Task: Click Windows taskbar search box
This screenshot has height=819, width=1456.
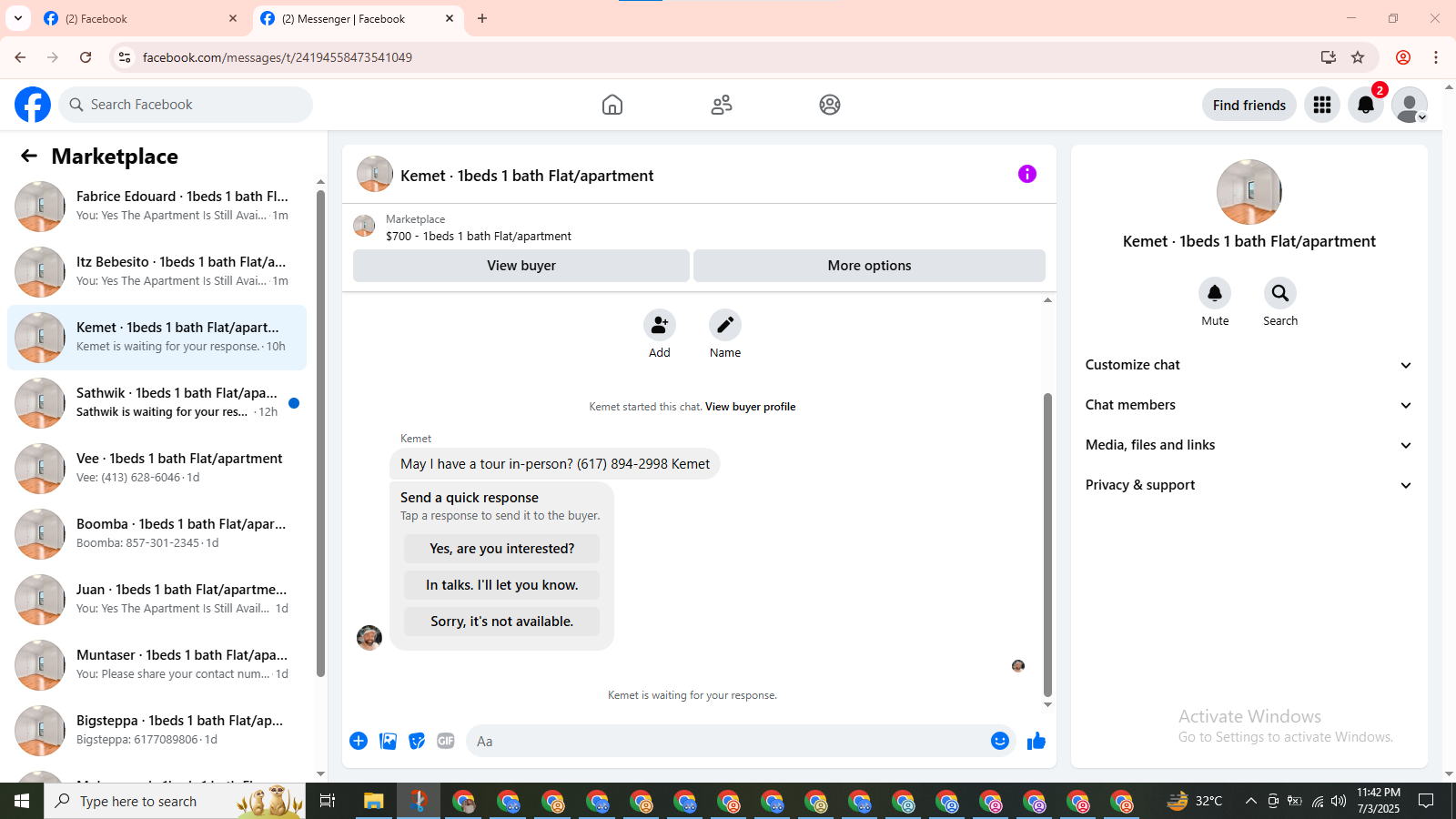Action: click(x=175, y=801)
